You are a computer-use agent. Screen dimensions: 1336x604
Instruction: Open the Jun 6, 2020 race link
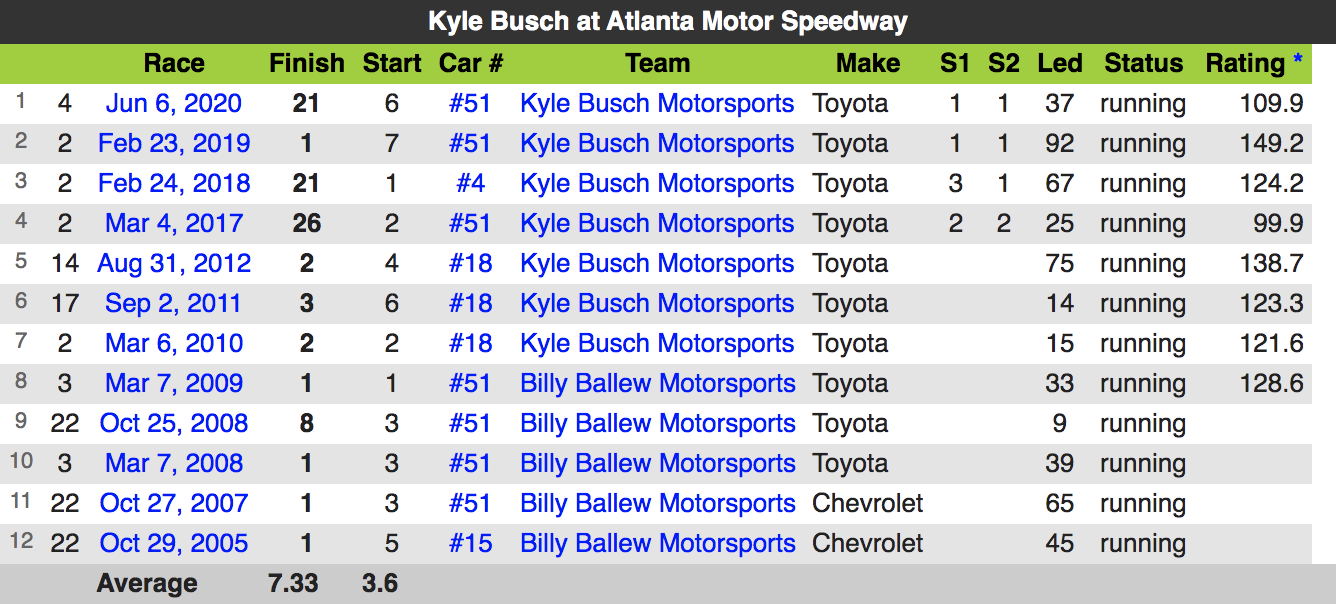pos(174,103)
